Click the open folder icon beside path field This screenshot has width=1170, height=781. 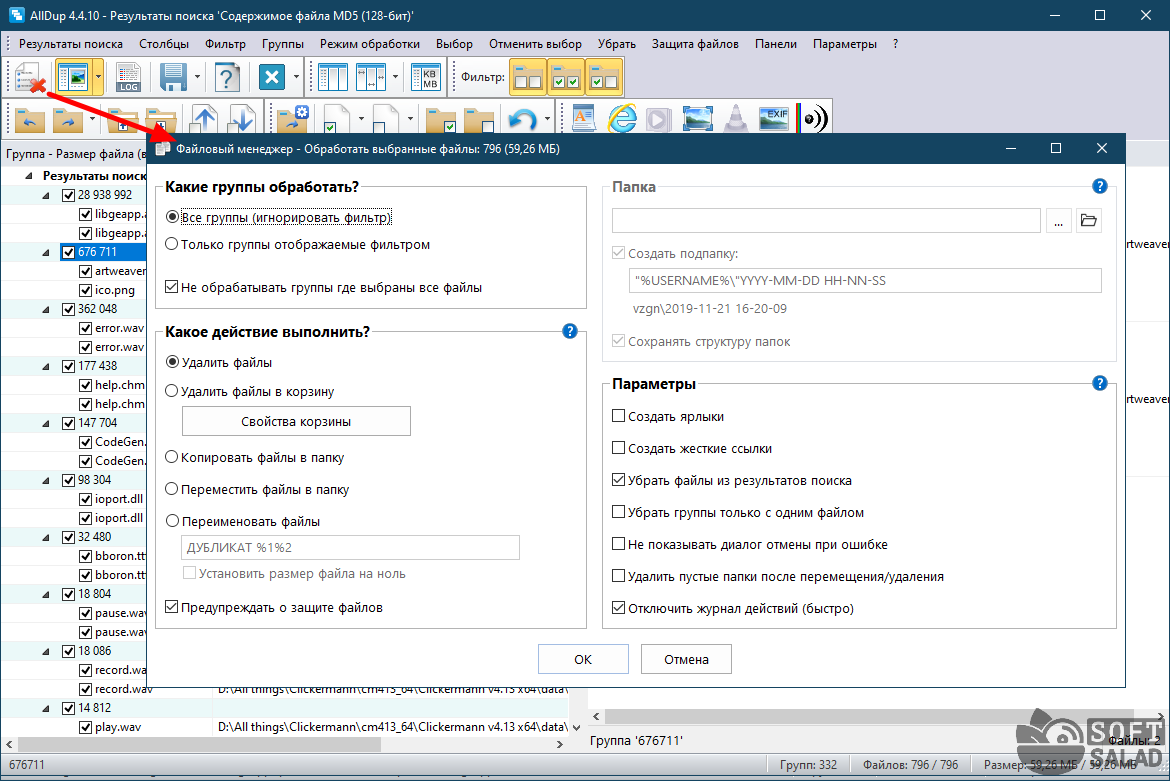(1089, 221)
